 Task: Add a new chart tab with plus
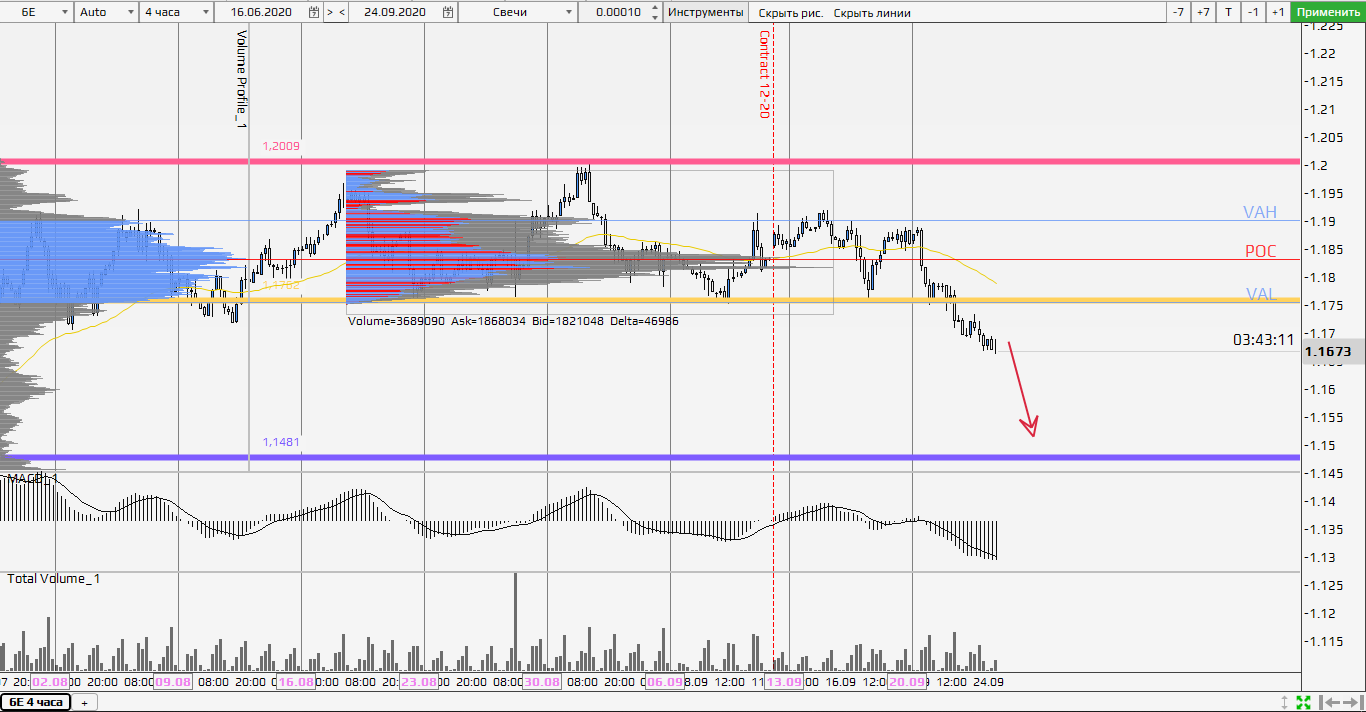(84, 703)
